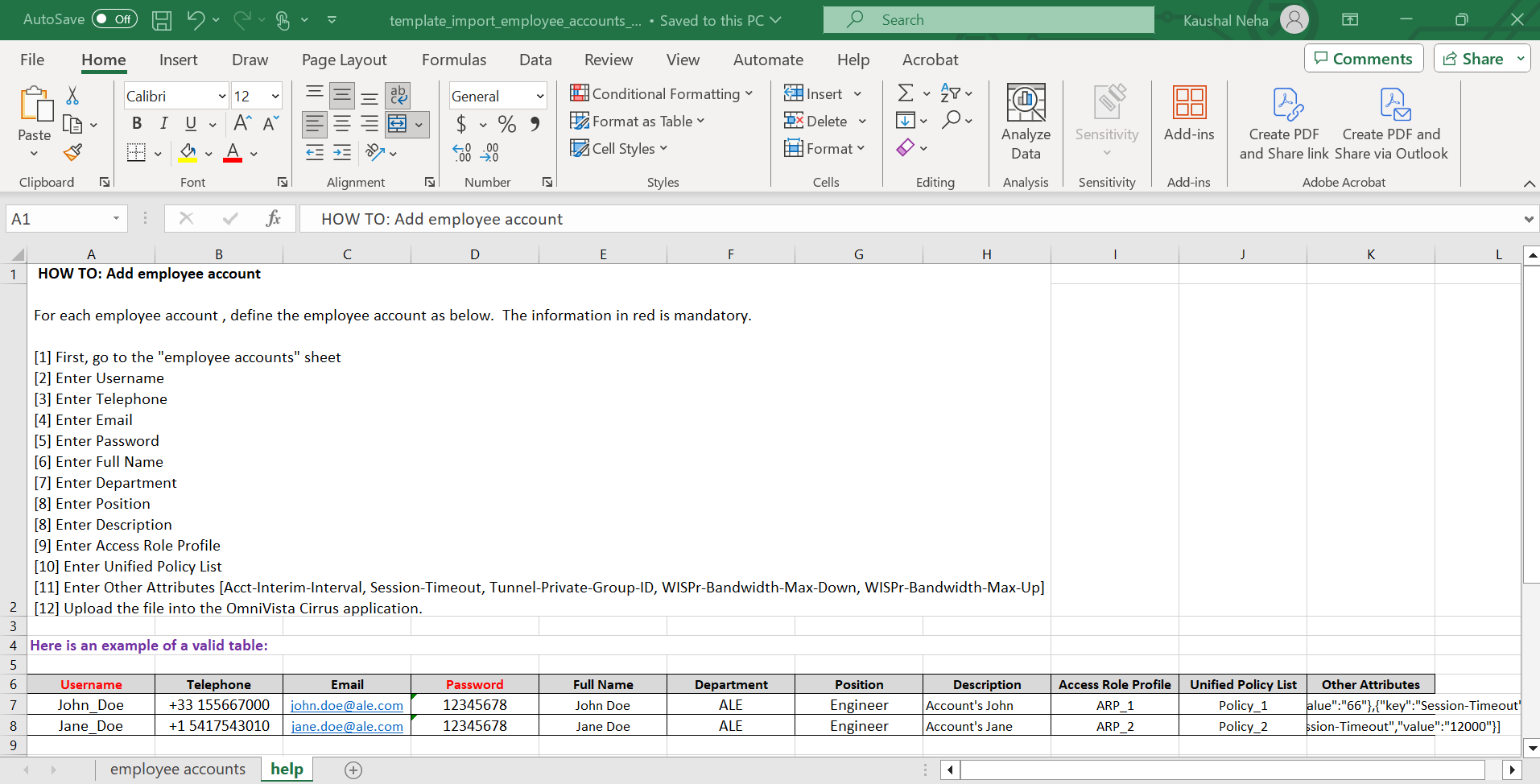Image resolution: width=1540 pixels, height=784 pixels.
Task: Apply bold formatting to selected cell
Action: pyautogui.click(x=136, y=123)
